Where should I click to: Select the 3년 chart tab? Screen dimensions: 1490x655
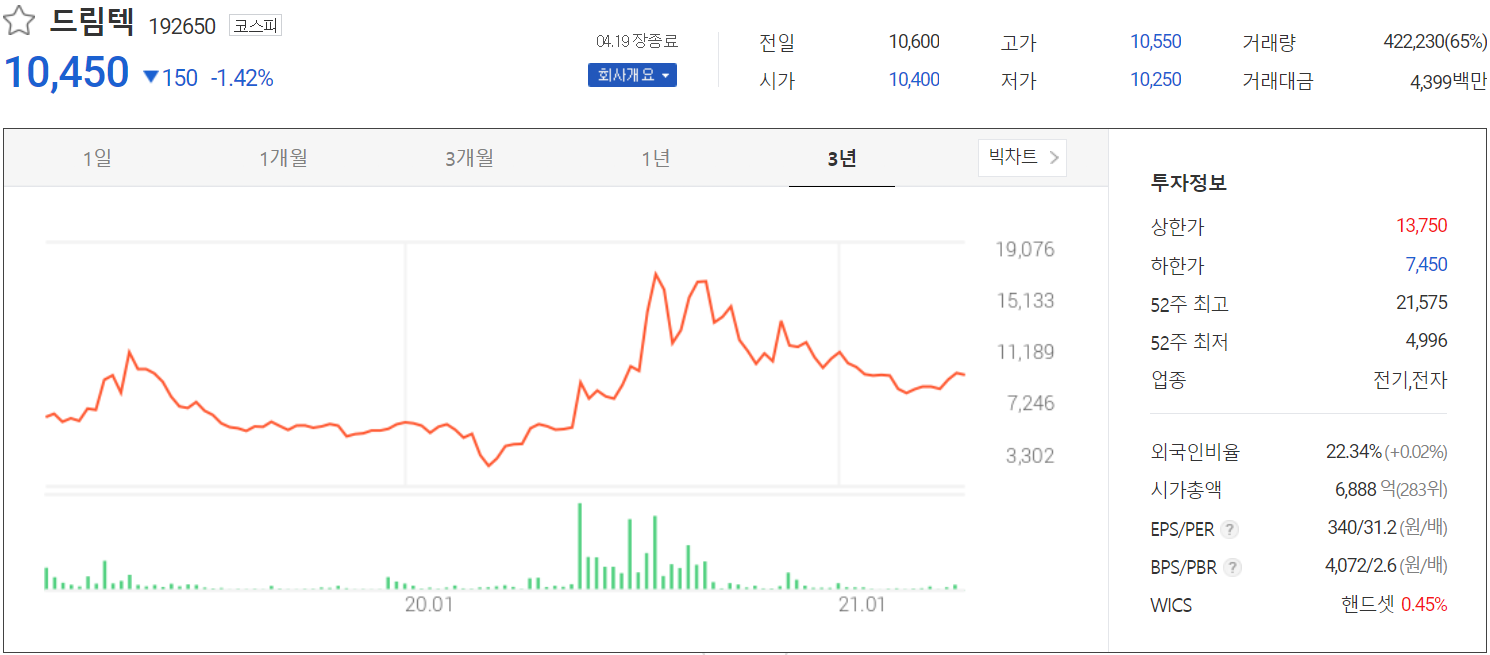[842, 158]
